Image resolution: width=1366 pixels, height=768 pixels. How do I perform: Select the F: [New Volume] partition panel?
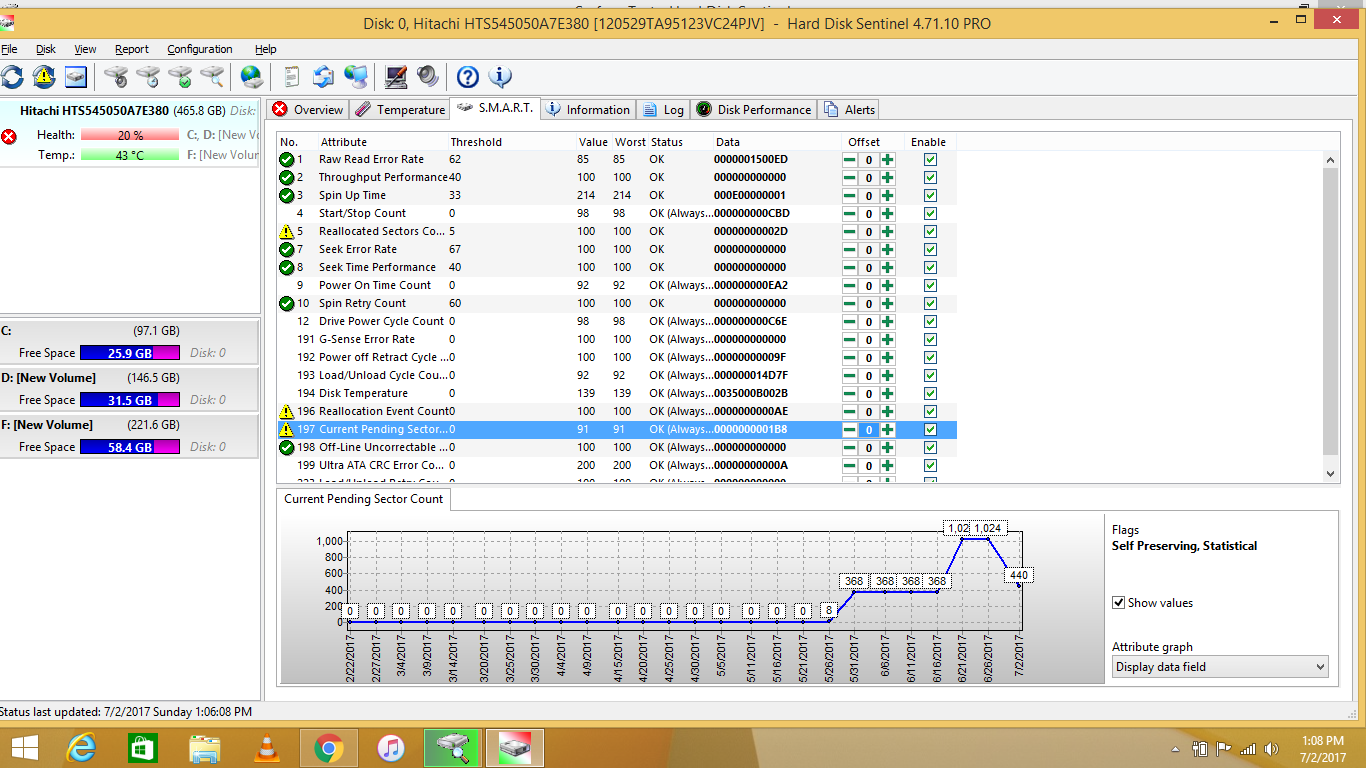(x=130, y=436)
